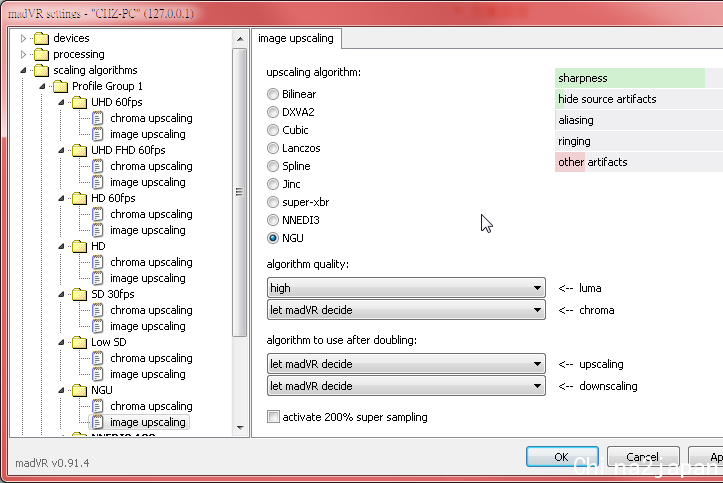The height and width of the screenshot is (483, 723).
Task: Click the settings tree vertical scrollbar
Action: click(239, 192)
